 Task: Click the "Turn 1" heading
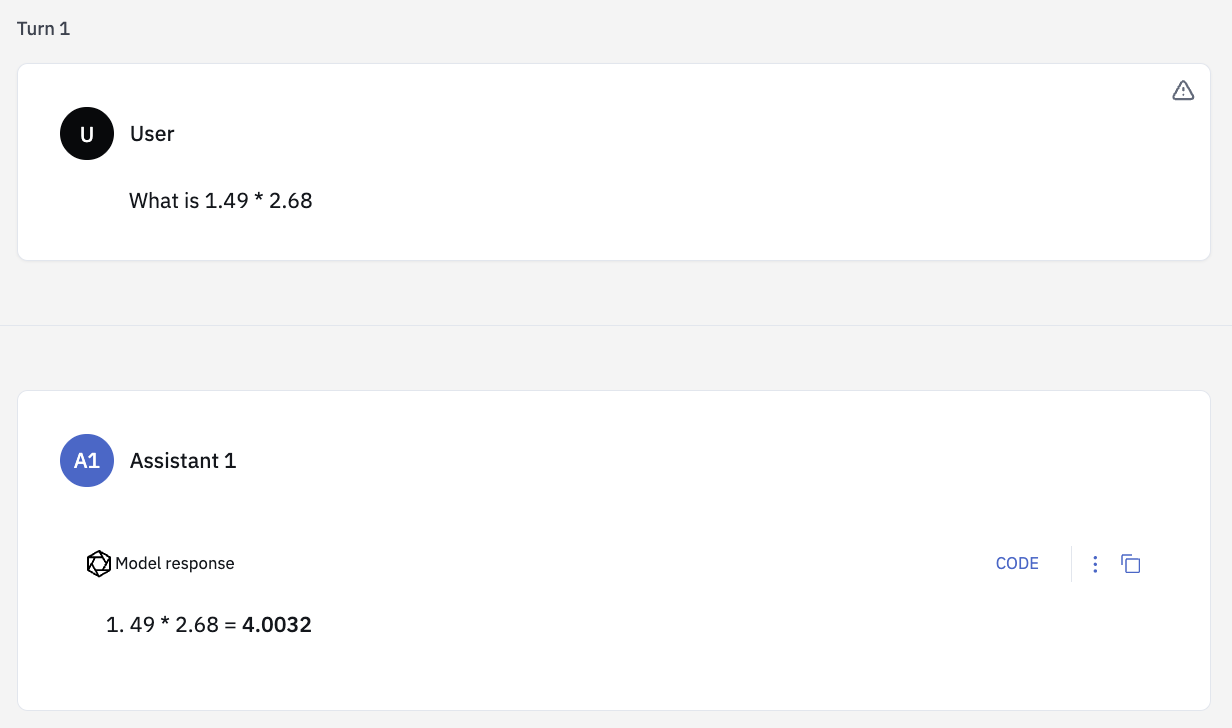(44, 28)
